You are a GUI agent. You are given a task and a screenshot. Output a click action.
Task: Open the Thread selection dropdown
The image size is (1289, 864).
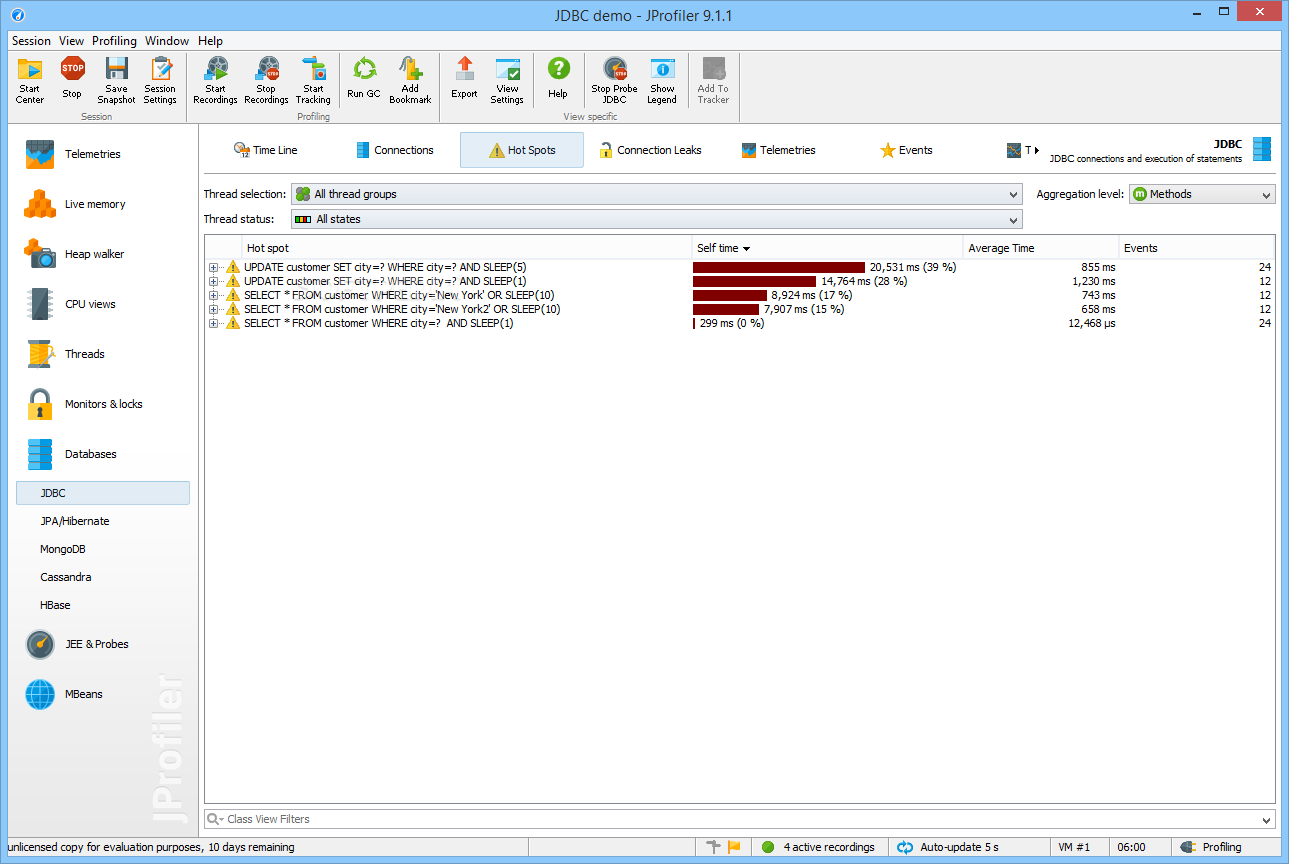click(x=656, y=194)
